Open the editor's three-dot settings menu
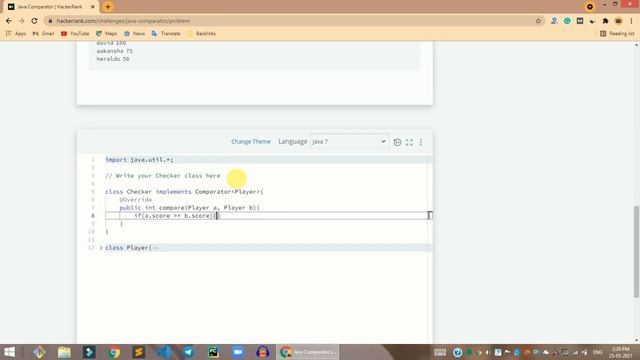The image size is (640, 360). pos(421,142)
